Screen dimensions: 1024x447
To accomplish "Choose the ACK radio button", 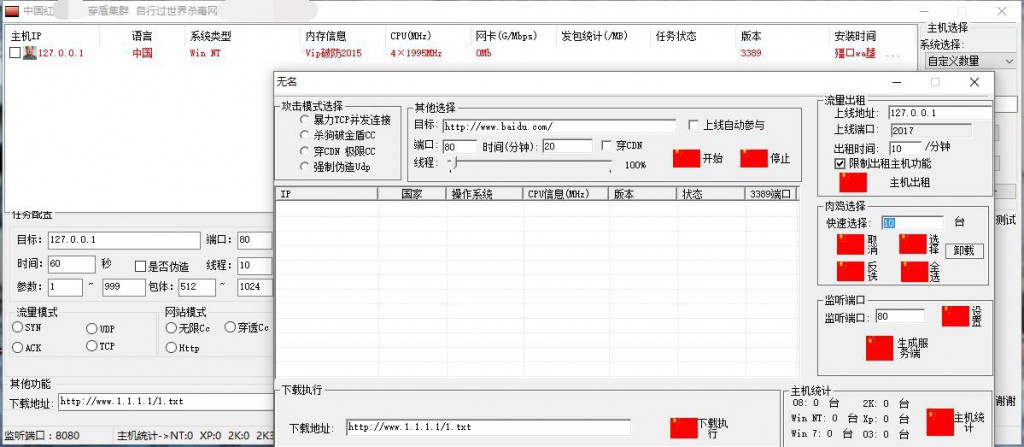I will (17, 348).
